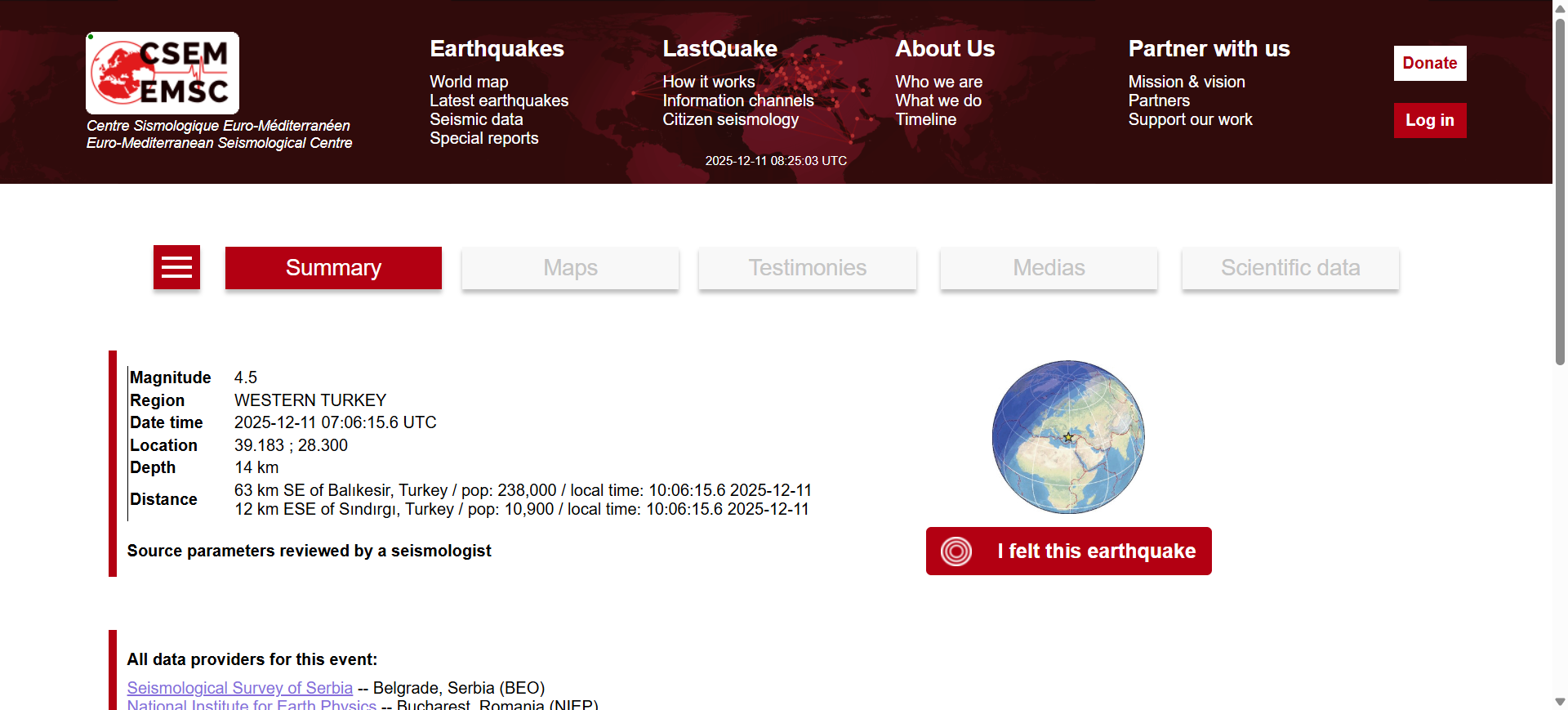Select the Summary tab

[333, 268]
